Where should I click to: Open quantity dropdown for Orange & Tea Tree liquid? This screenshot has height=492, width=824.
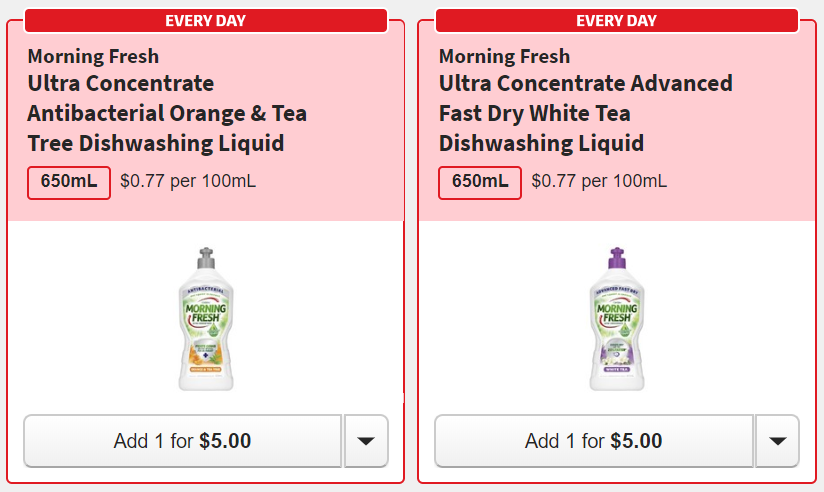[x=366, y=441]
